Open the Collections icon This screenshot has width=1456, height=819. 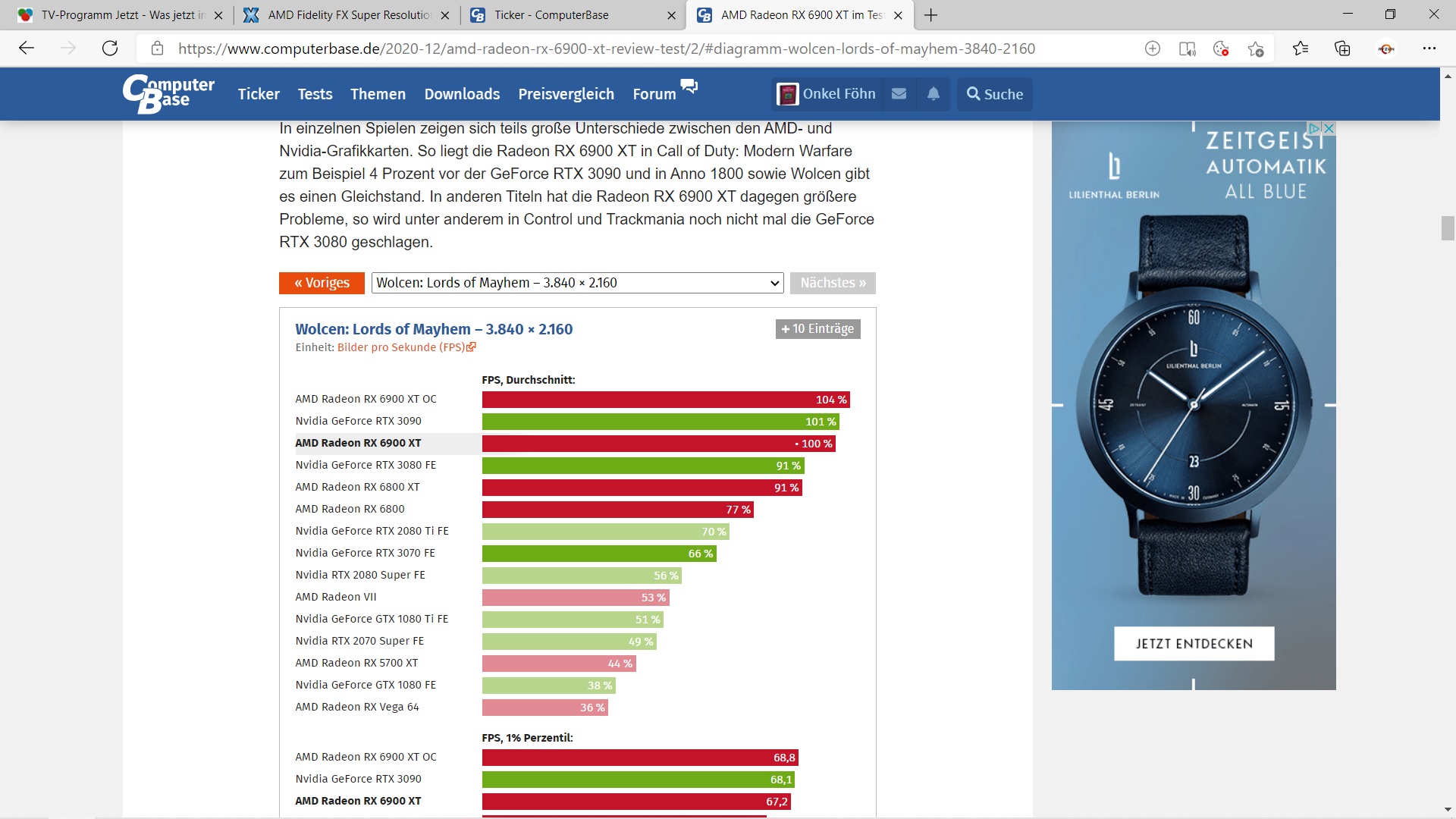[1342, 49]
